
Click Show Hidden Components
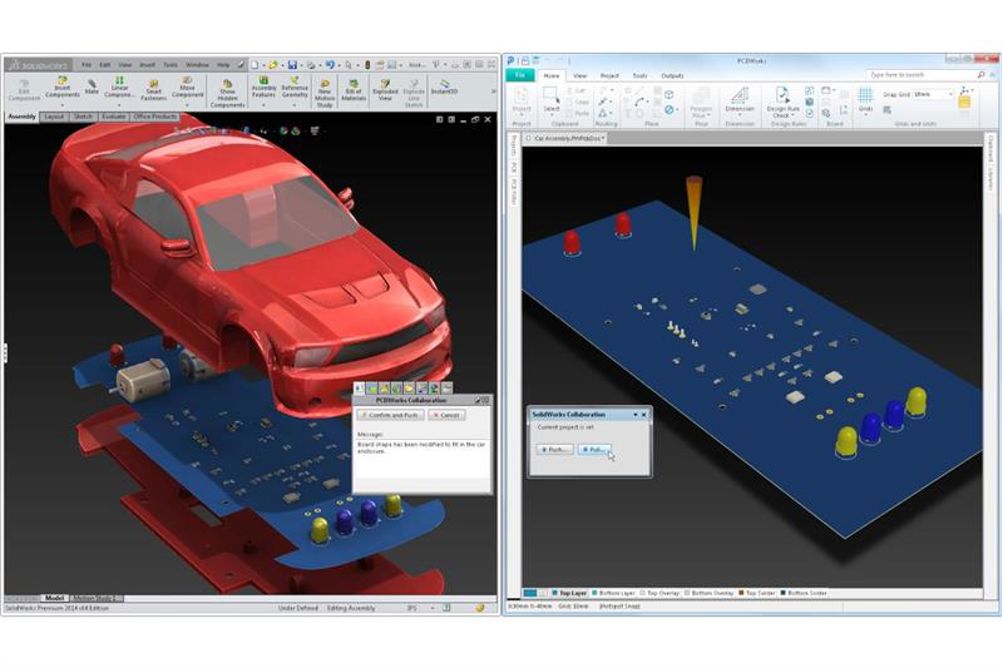point(227,92)
